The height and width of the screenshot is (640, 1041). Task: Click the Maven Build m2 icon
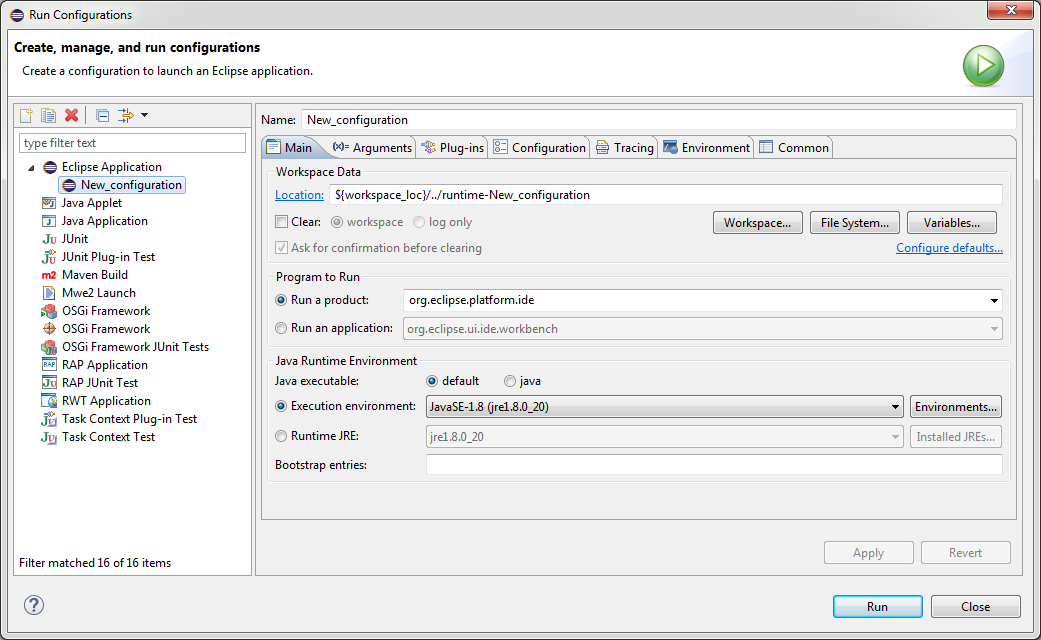tap(49, 275)
